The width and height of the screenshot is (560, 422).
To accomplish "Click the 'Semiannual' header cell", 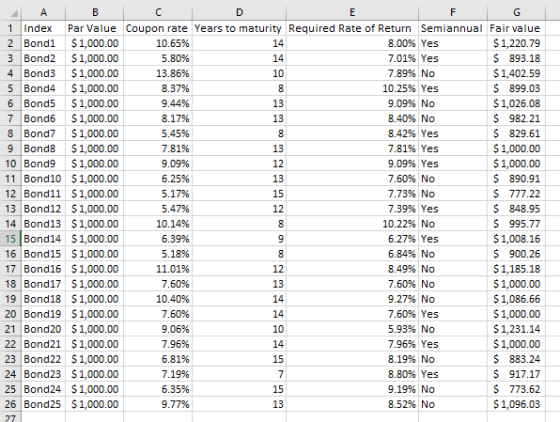I will tap(452, 28).
